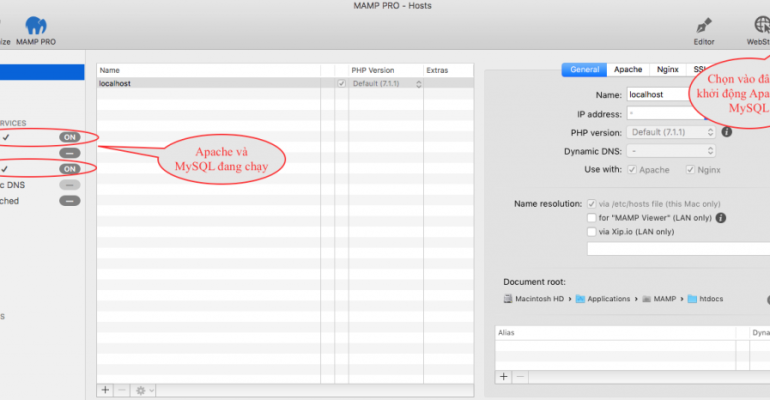Viewport: 770px width, 400px height.
Task: Click info icon beside MAMP Viewer option
Action: [x=720, y=218]
